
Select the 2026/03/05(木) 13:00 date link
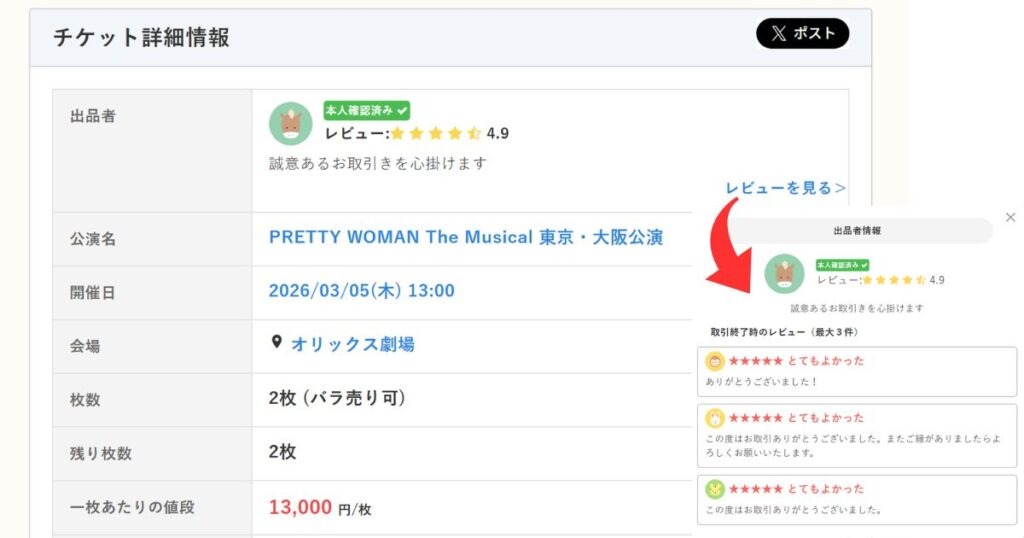pyautogui.click(x=361, y=291)
